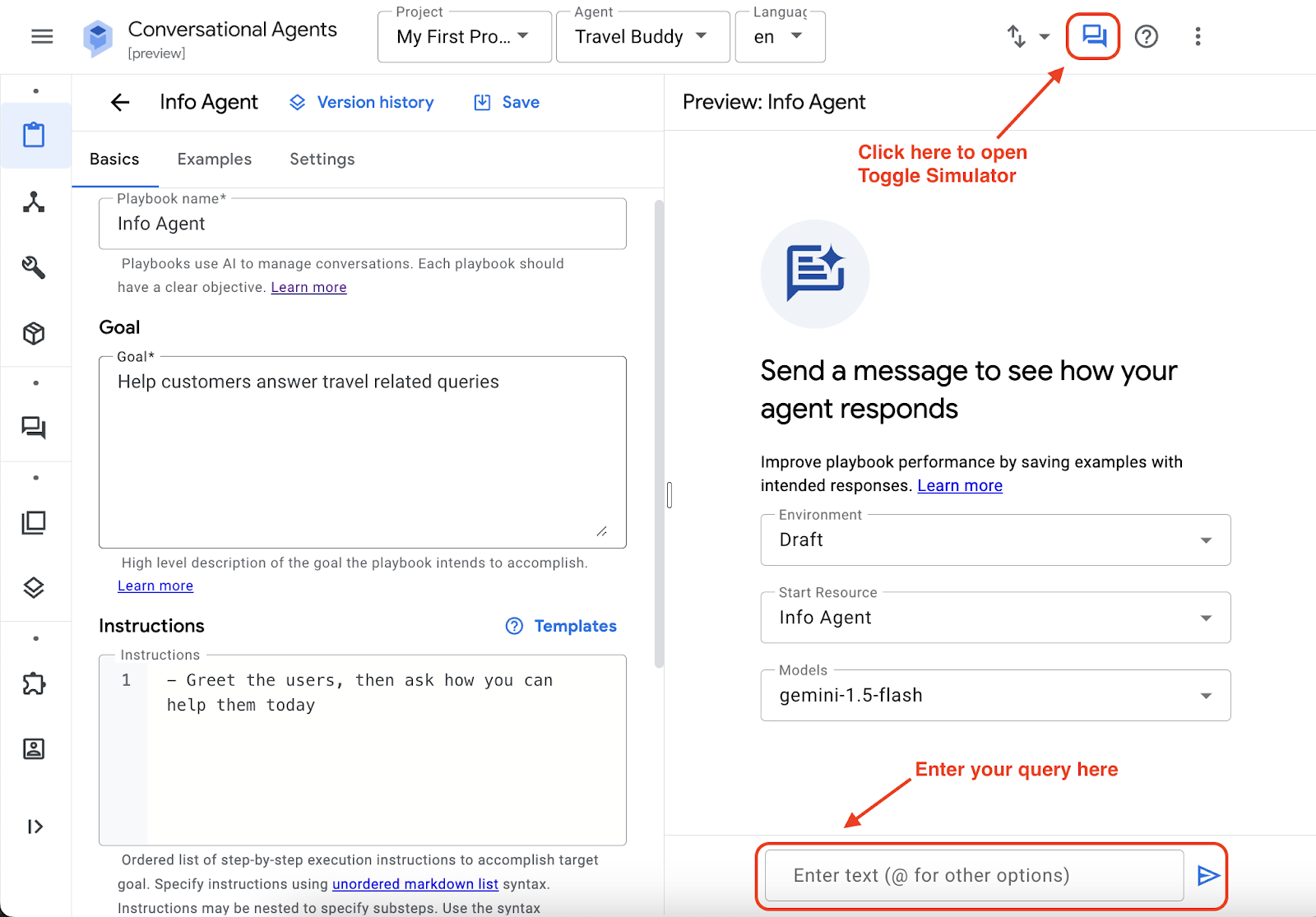Click the back arrow beside Info Agent

pos(120,102)
